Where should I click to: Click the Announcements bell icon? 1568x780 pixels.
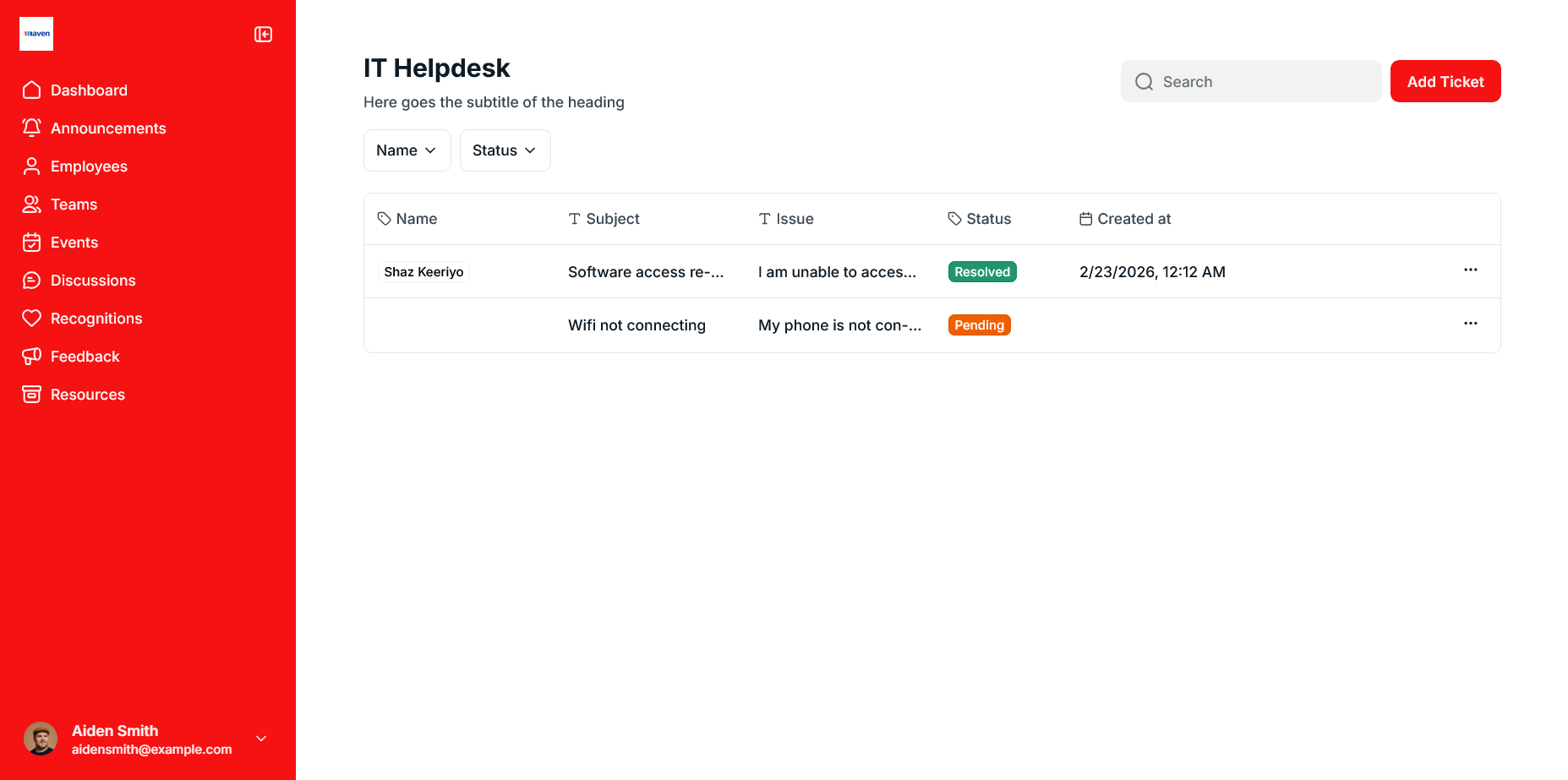click(x=32, y=128)
